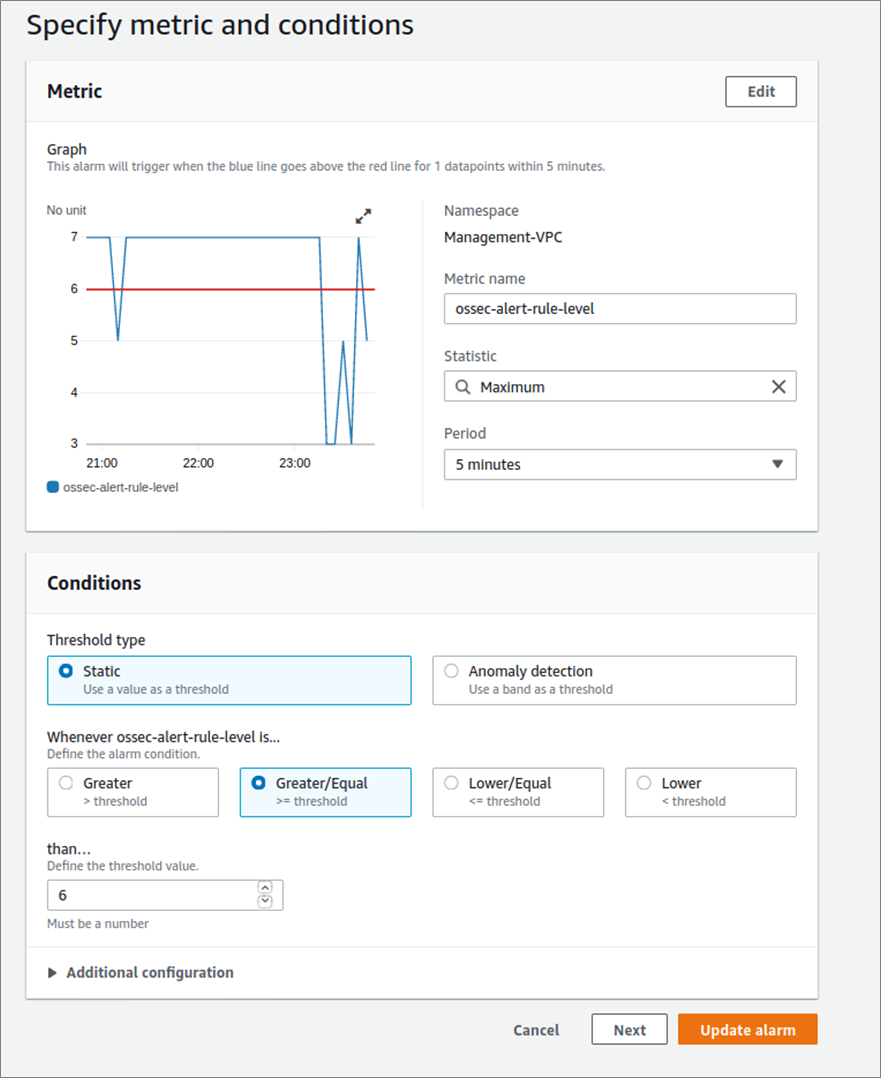Screen dimensions: 881x1078
Task: Expand the graph to full size
Action: [x=363, y=216]
